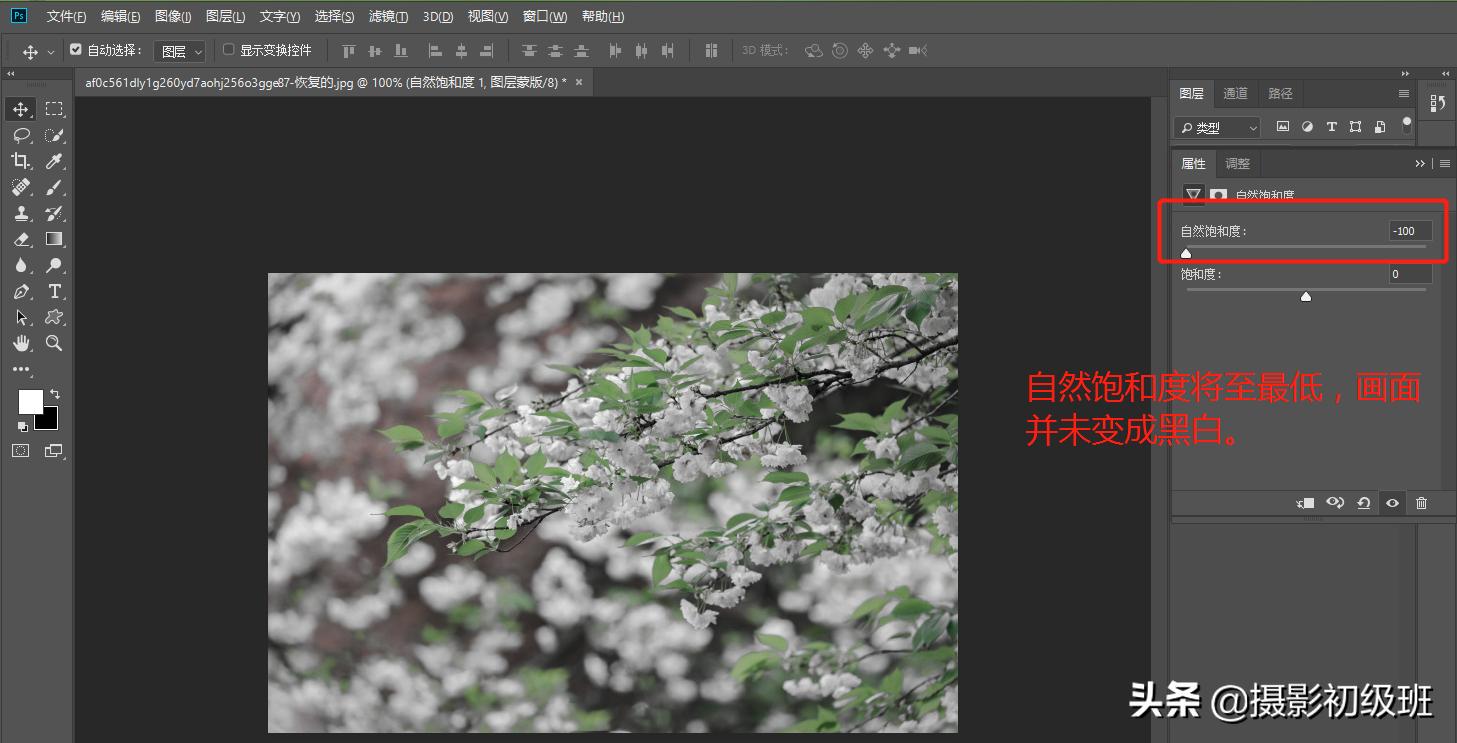The width and height of the screenshot is (1457, 743).
Task: Click the Vibrance adjustment layer mask thumbnail
Action: [x=1219, y=195]
